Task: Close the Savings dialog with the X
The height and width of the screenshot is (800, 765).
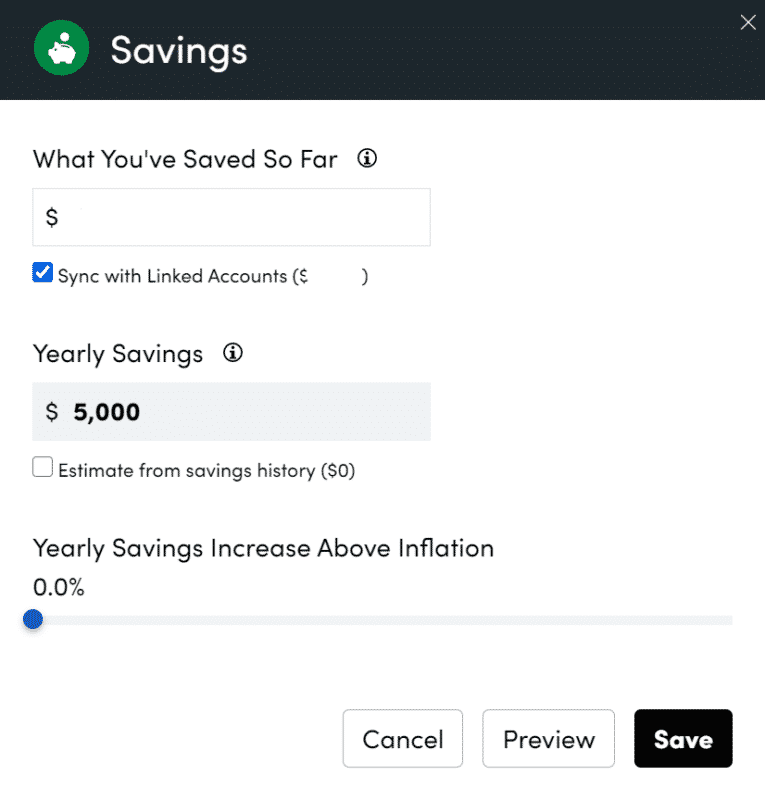Action: [748, 22]
